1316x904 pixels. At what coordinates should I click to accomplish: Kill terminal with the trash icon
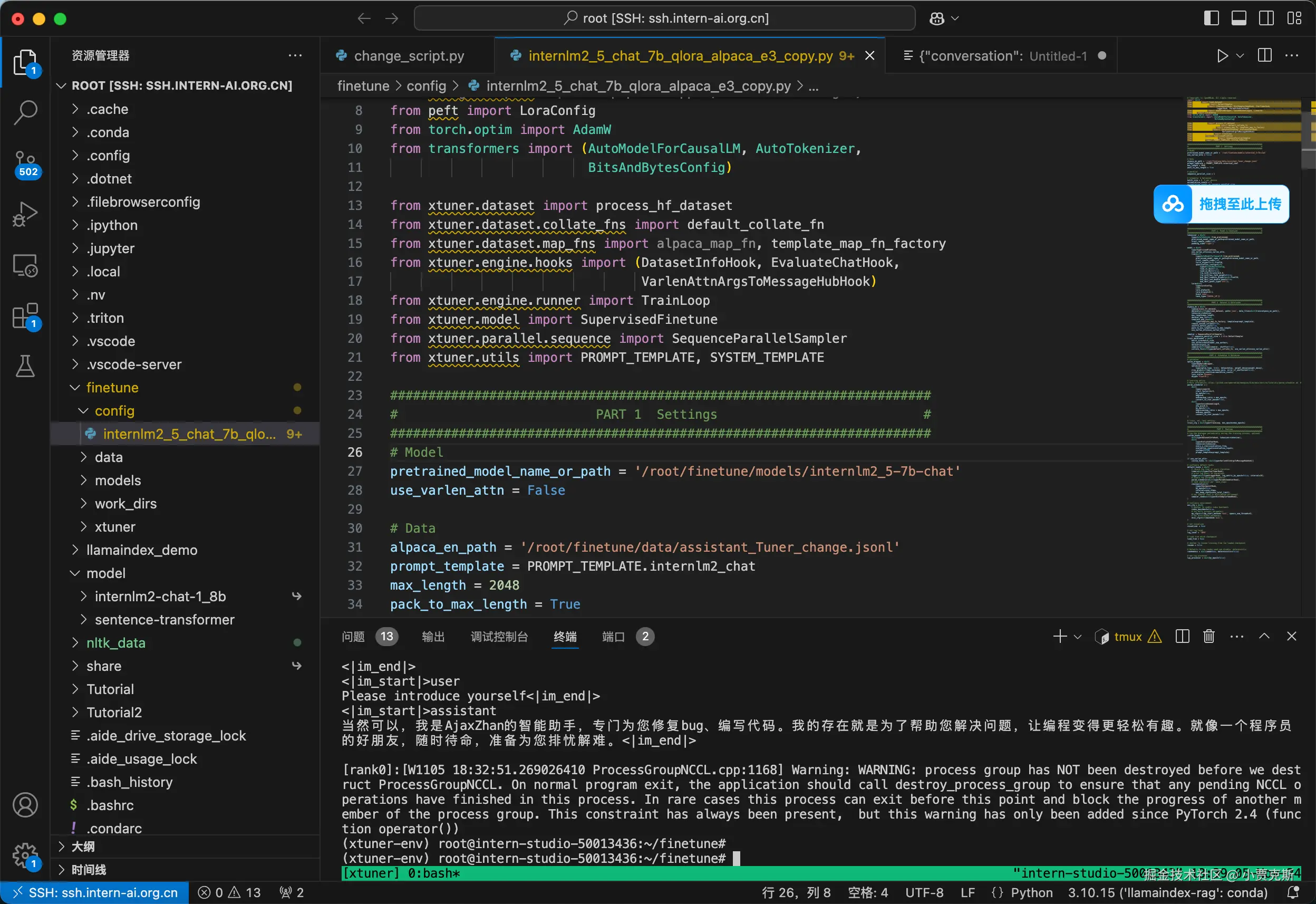[1208, 636]
